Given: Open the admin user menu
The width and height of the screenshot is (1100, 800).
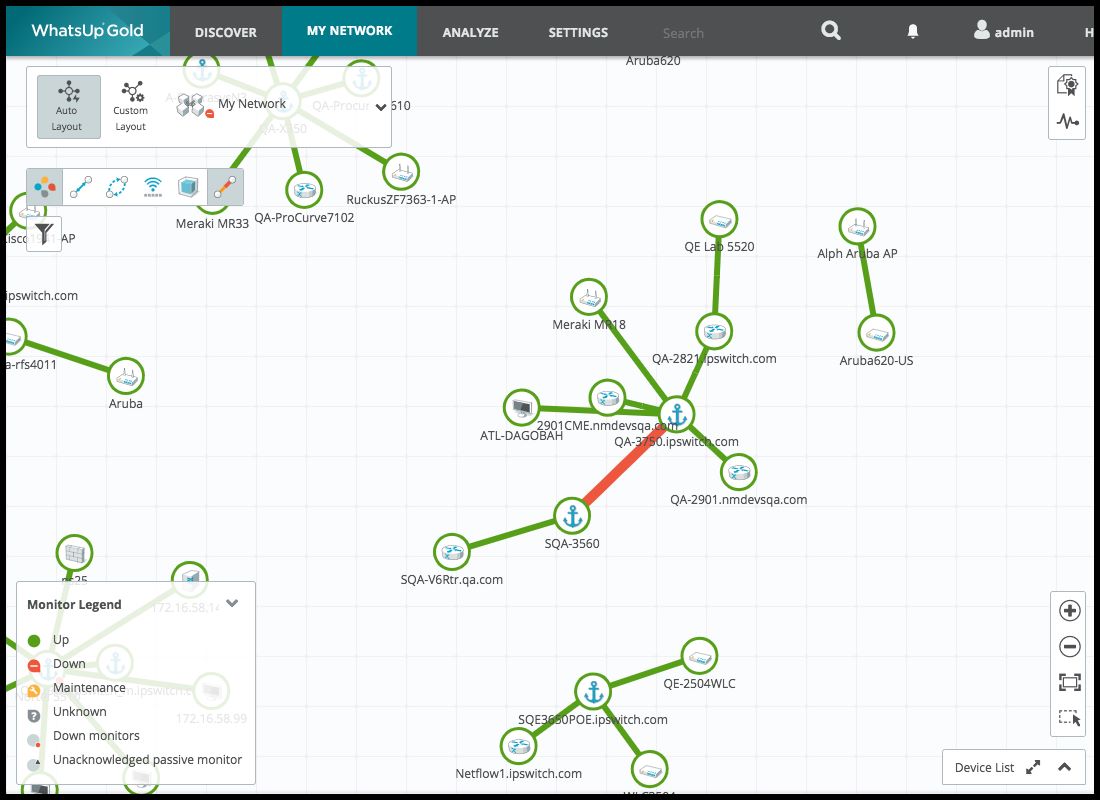Looking at the screenshot, I should click(1003, 31).
